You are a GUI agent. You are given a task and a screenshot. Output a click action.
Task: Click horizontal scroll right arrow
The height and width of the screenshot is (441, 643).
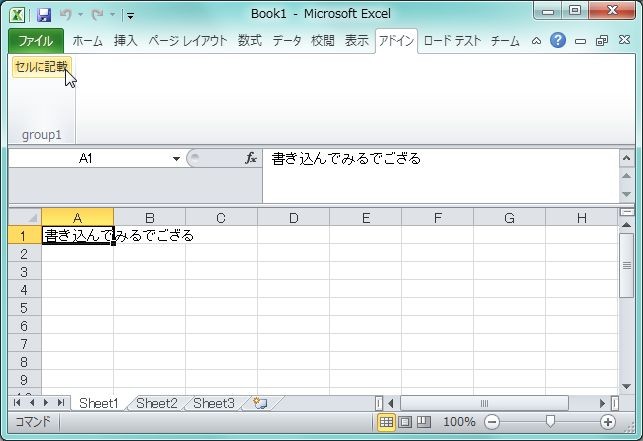click(x=602, y=404)
